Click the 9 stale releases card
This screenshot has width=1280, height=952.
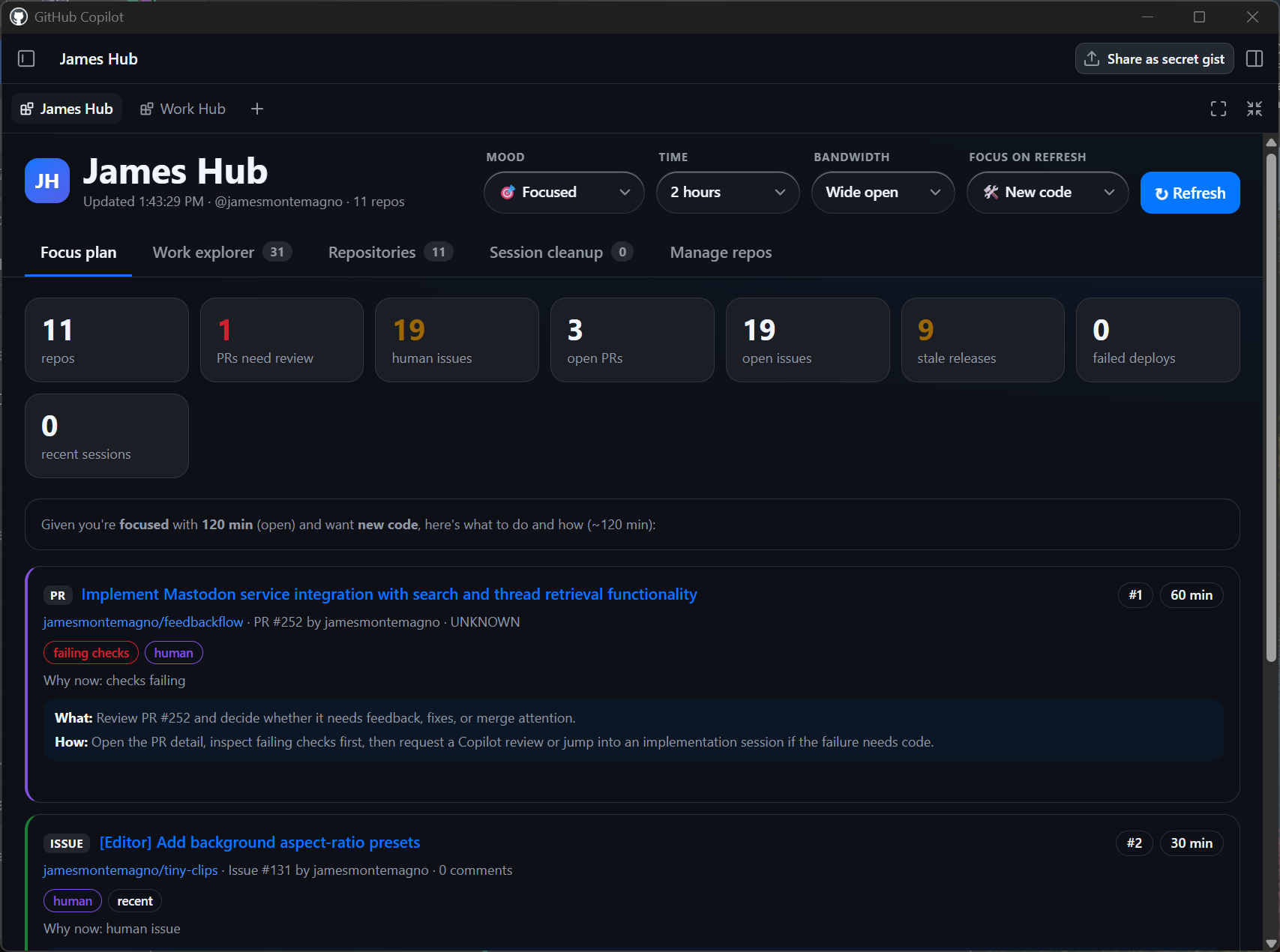coord(983,340)
